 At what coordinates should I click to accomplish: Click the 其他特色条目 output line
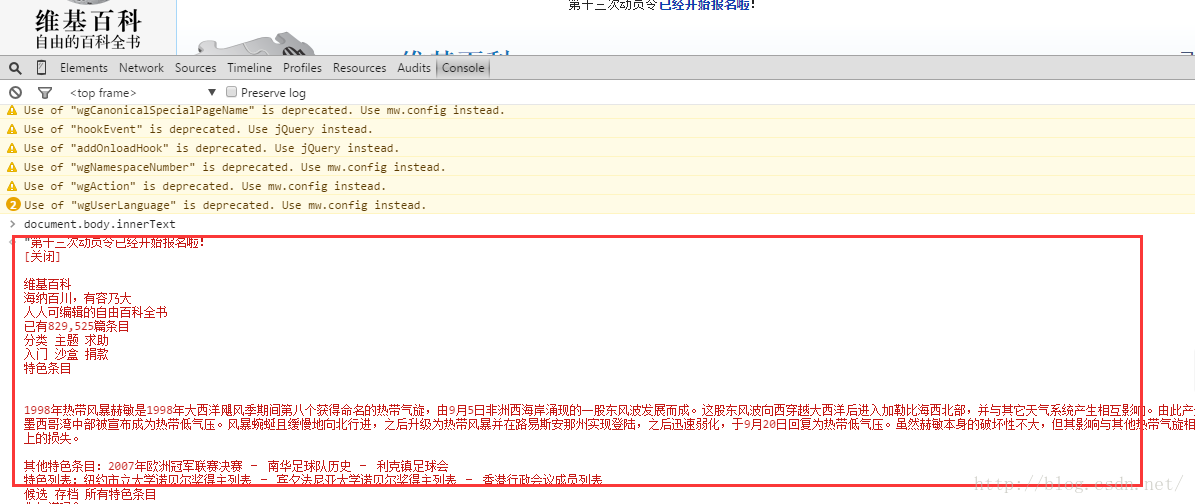235,465
